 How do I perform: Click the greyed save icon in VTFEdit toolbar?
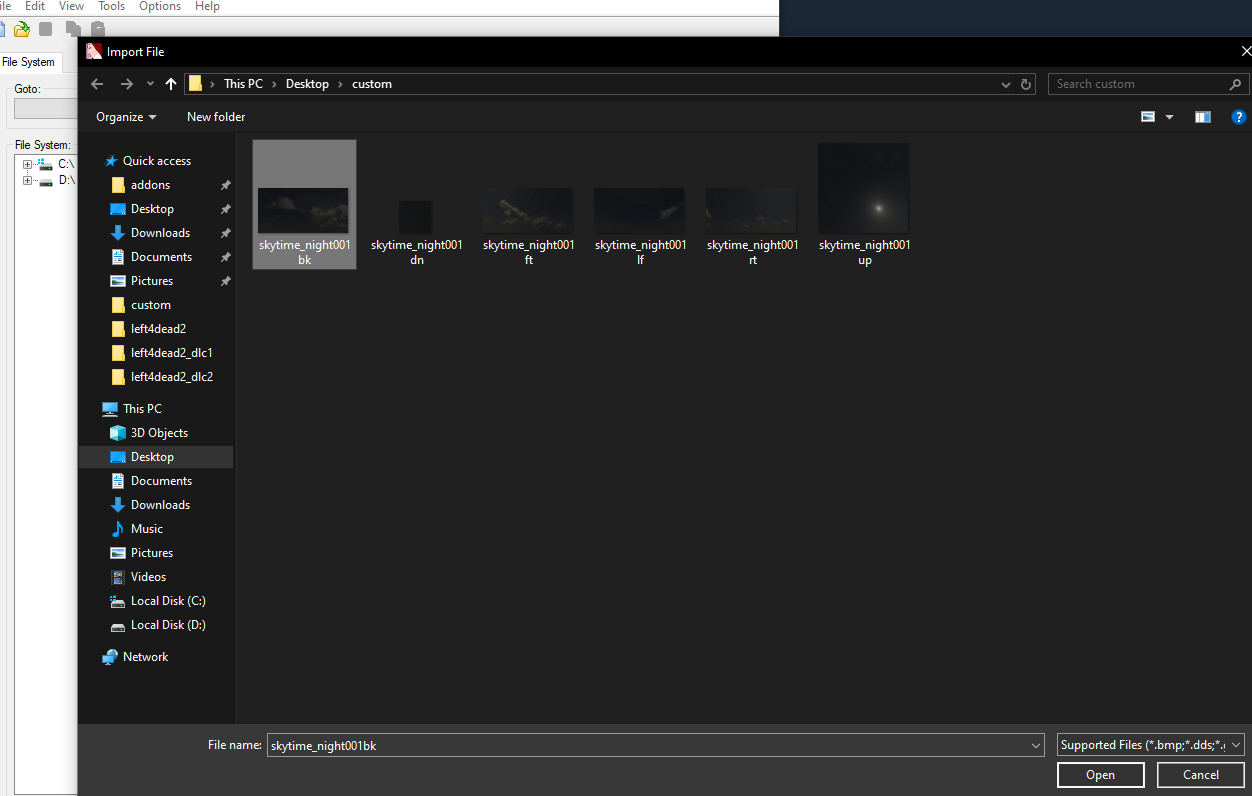[46, 29]
